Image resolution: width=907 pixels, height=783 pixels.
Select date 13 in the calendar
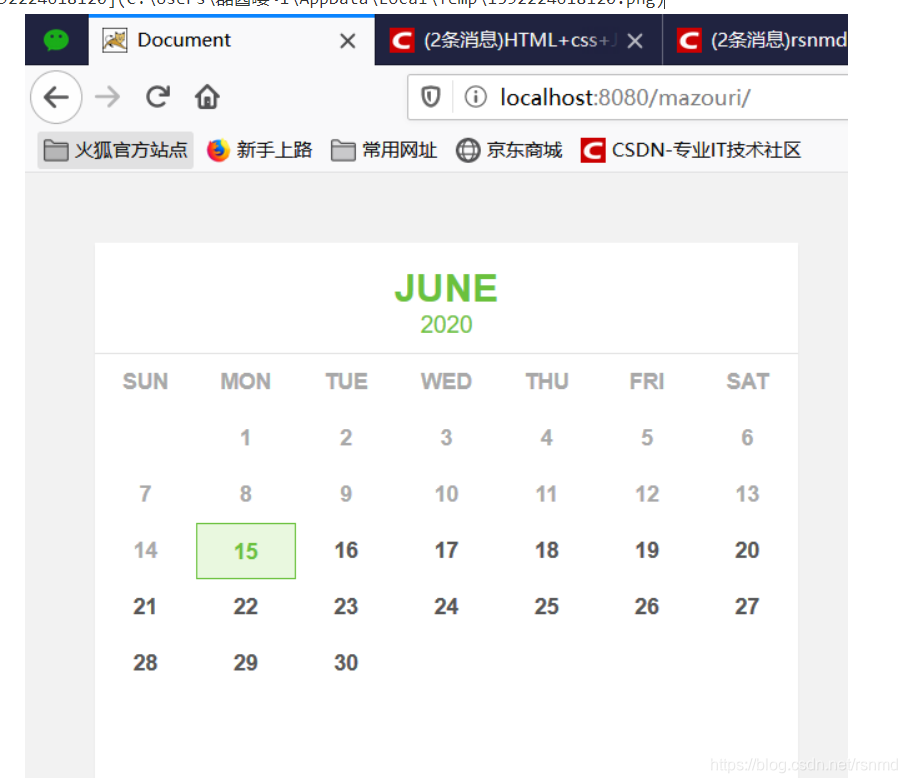(747, 494)
